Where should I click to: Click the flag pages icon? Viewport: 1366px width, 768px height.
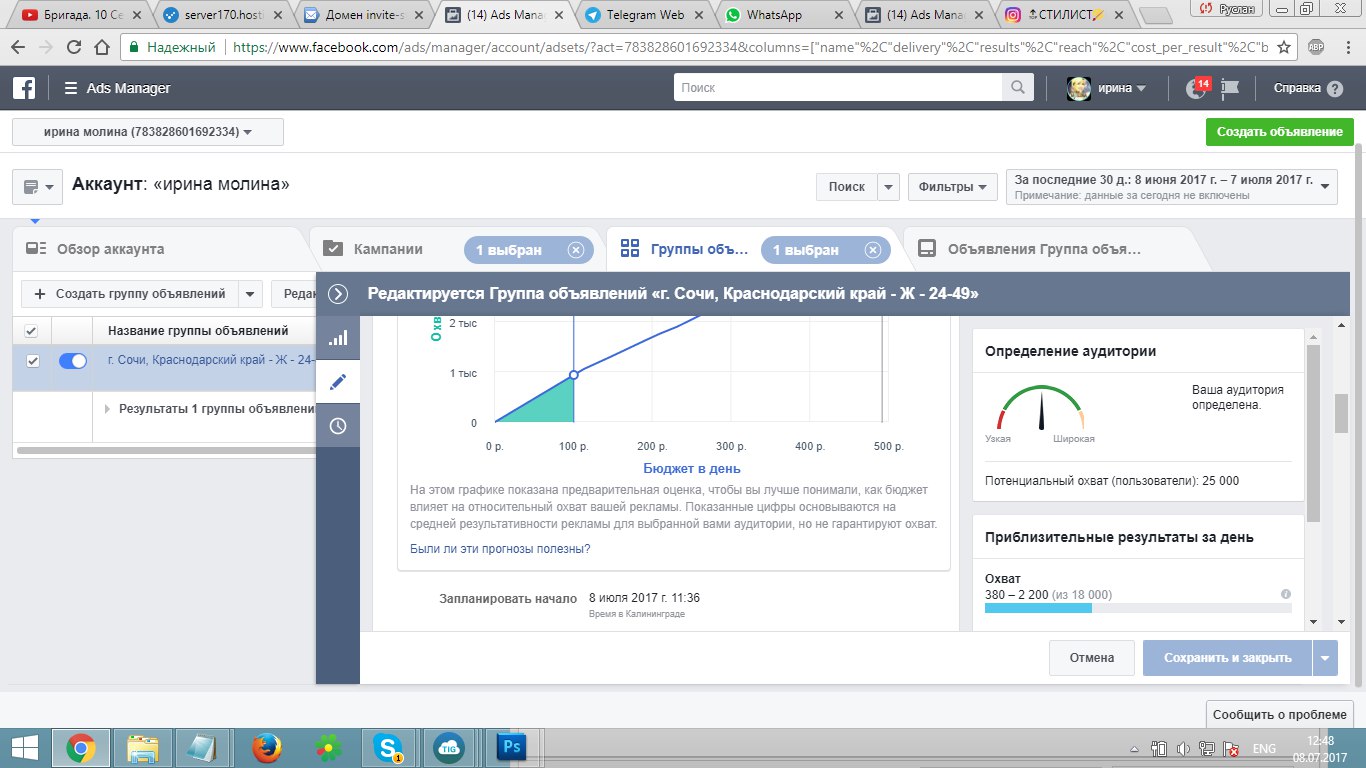pyautogui.click(x=1231, y=88)
